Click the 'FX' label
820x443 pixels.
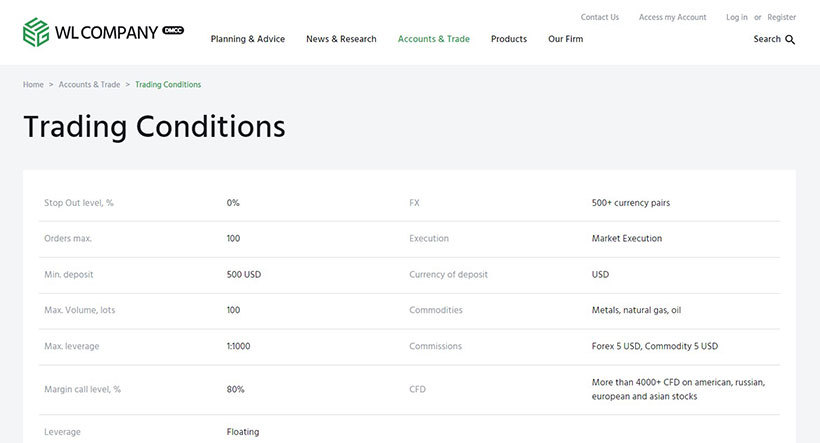tap(414, 203)
